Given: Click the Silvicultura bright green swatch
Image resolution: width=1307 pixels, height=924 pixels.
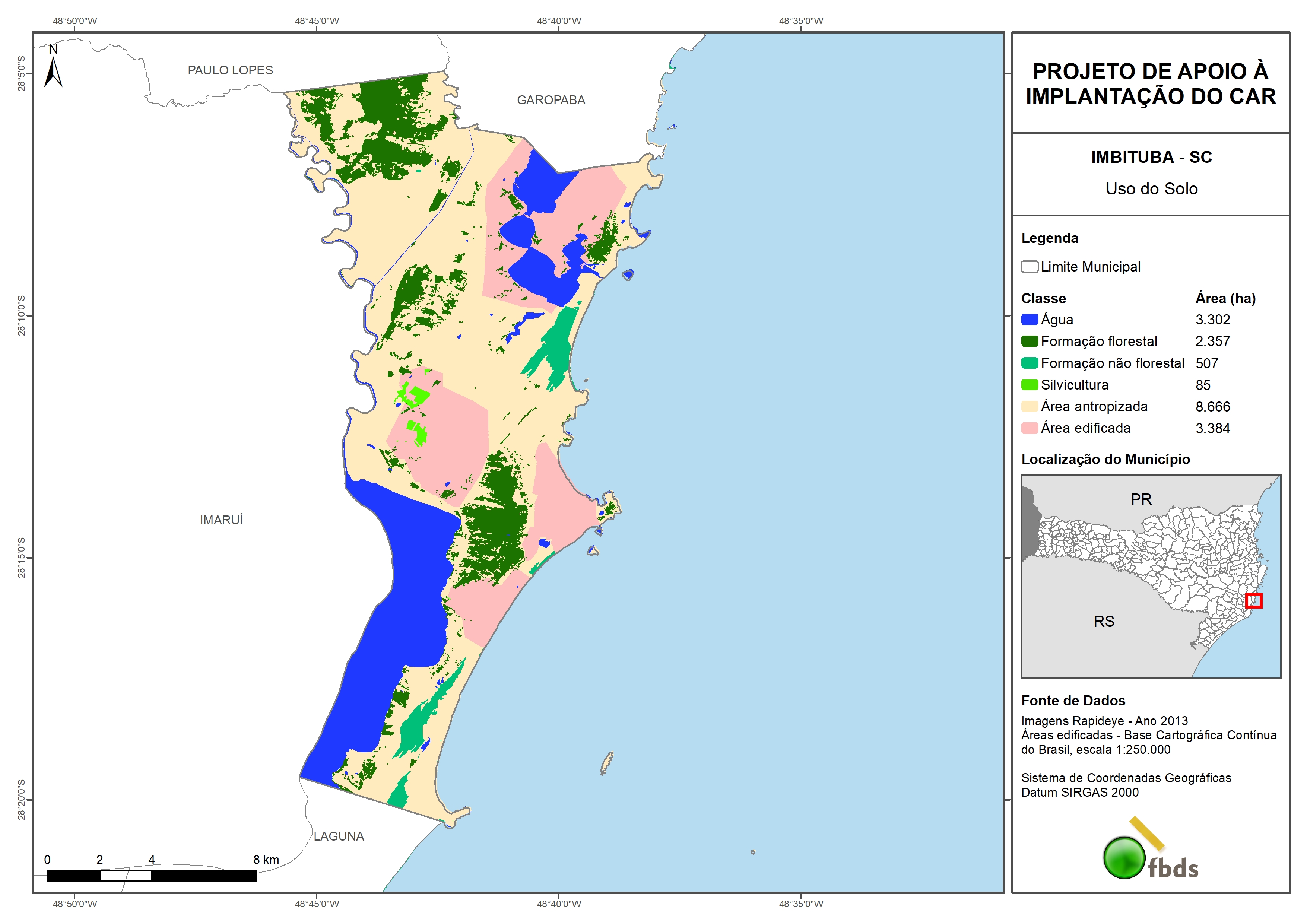Looking at the screenshot, I should click(1029, 385).
